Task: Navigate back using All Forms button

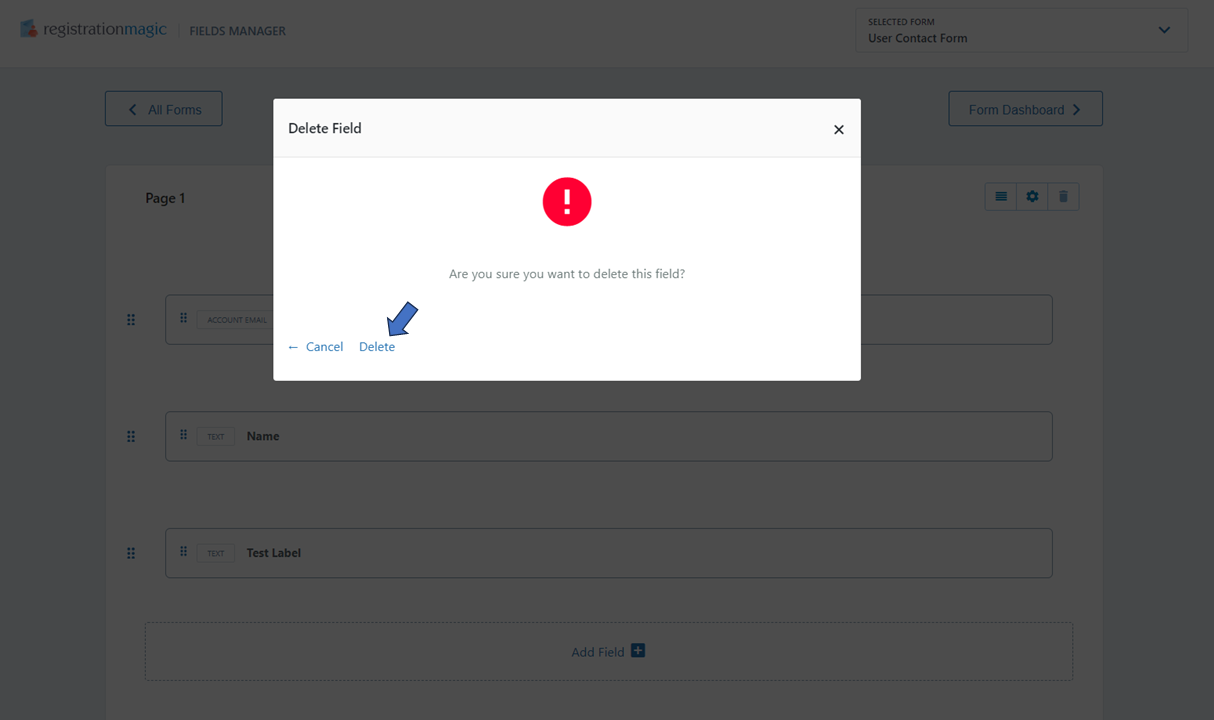Action: pyautogui.click(x=163, y=108)
